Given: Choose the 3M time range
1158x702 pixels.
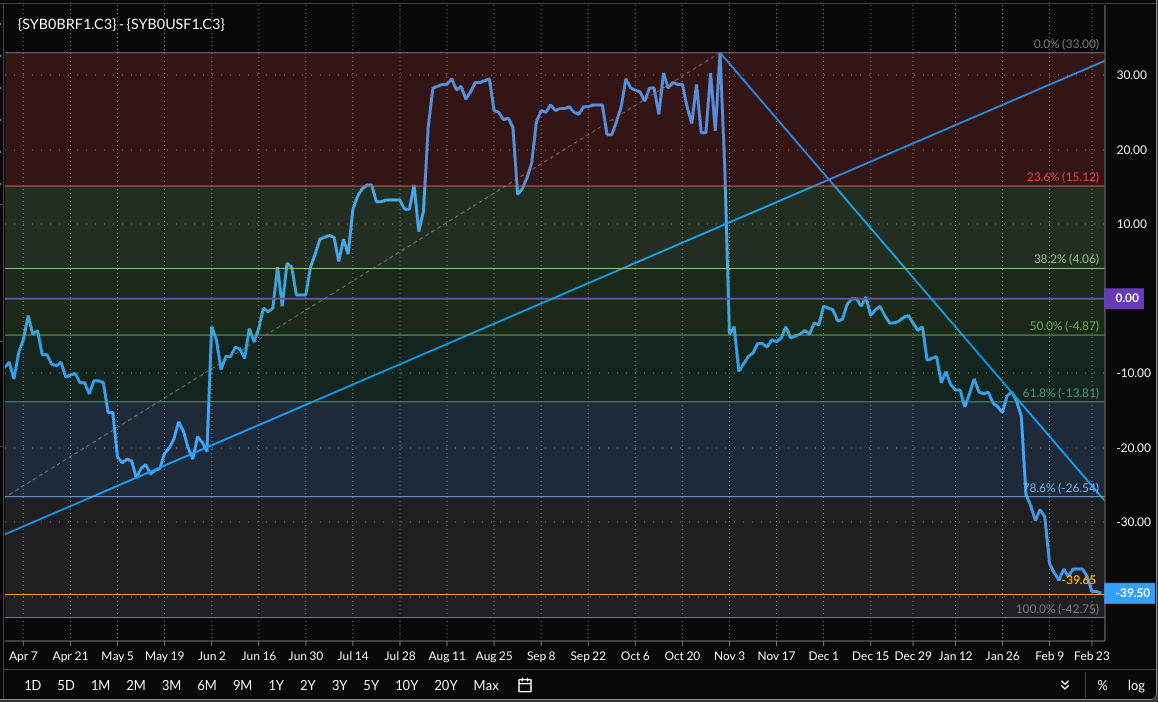Looking at the screenshot, I should pyautogui.click(x=171, y=685).
